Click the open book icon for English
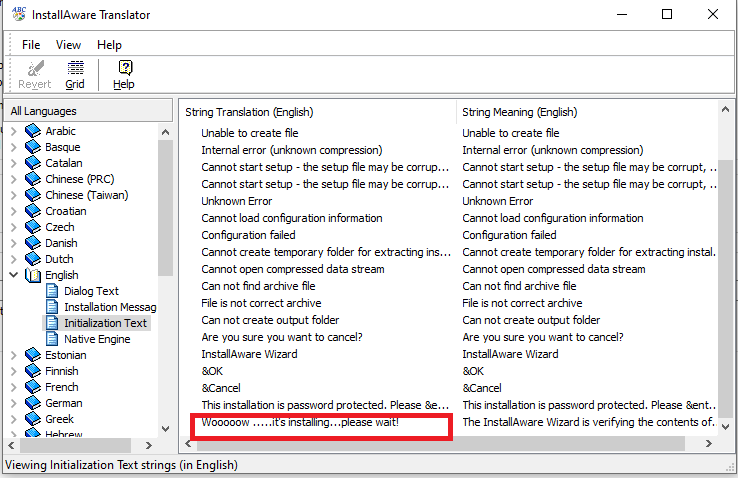The width and height of the screenshot is (738, 478). pos(32,275)
